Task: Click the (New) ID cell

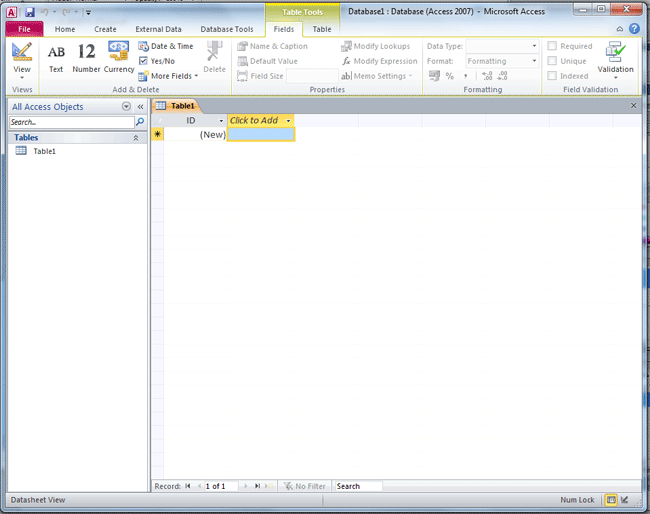Action: point(195,134)
